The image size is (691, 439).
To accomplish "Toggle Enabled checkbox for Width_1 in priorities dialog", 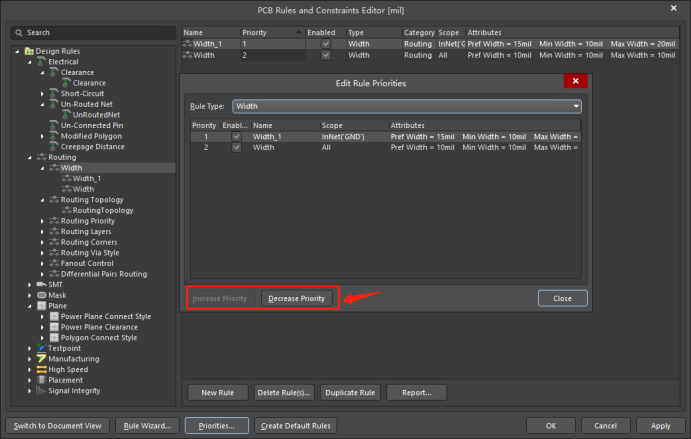I will [x=236, y=136].
